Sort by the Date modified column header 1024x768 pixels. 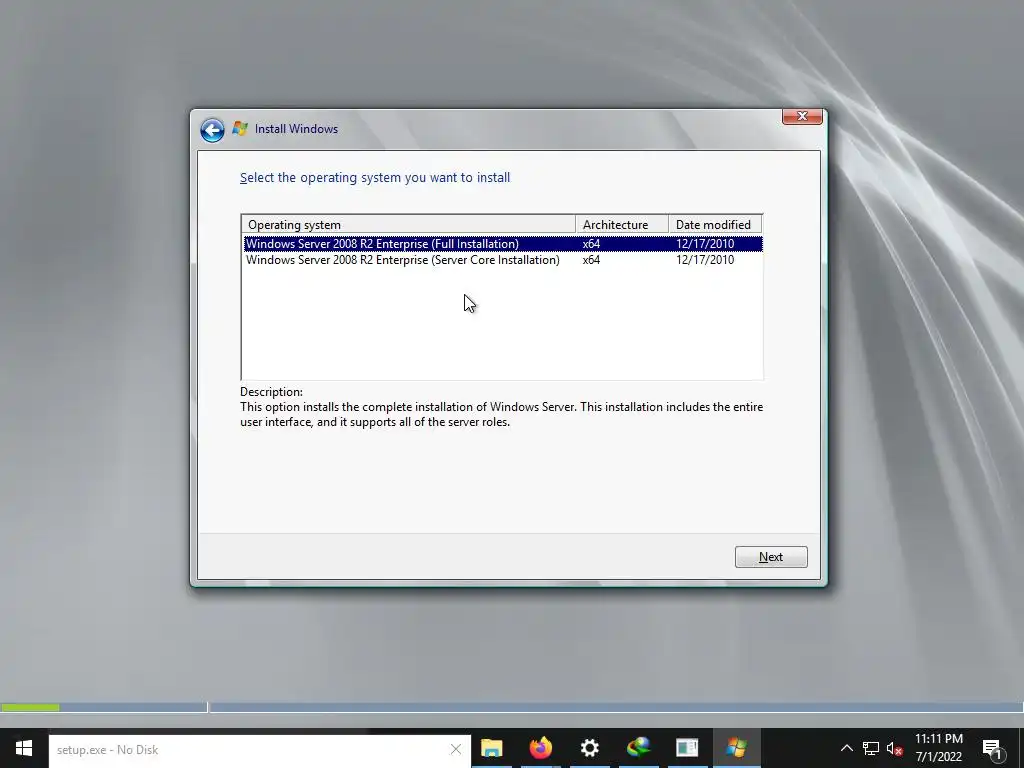tap(715, 225)
